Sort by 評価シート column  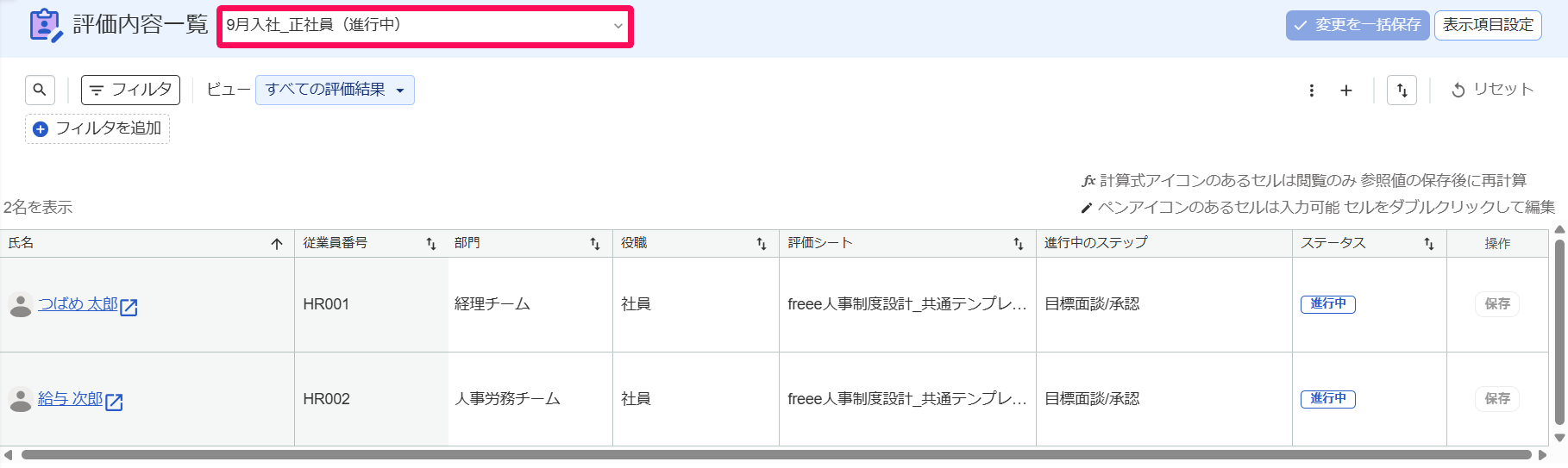1019,244
